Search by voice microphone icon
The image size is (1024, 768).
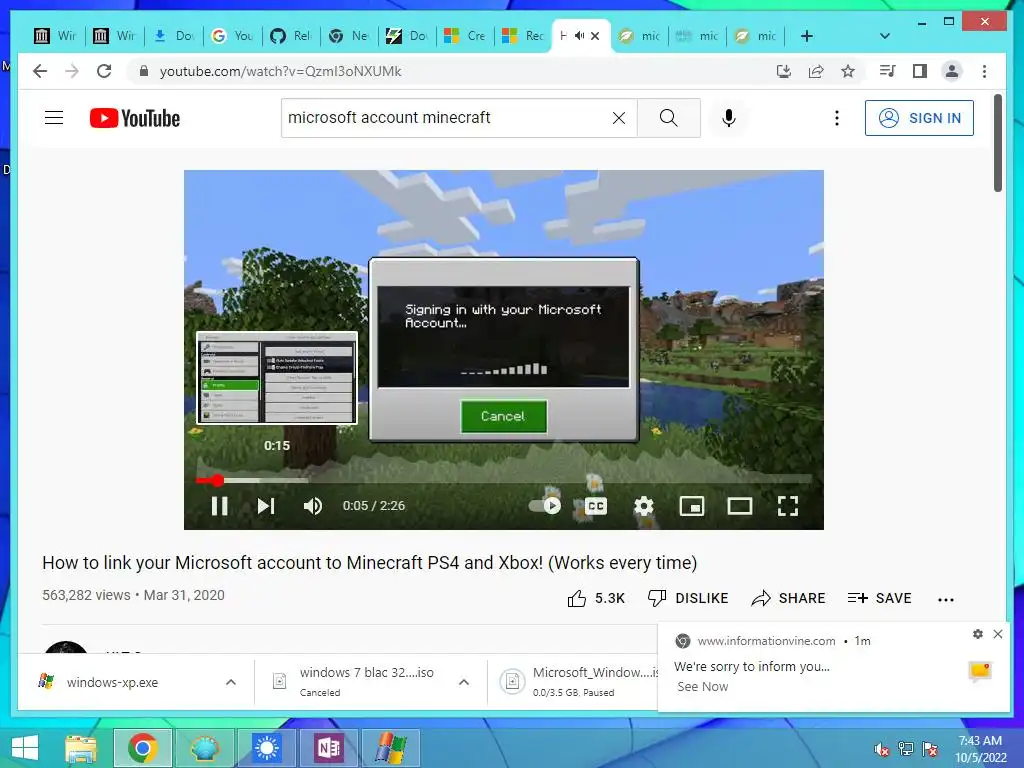coord(729,118)
